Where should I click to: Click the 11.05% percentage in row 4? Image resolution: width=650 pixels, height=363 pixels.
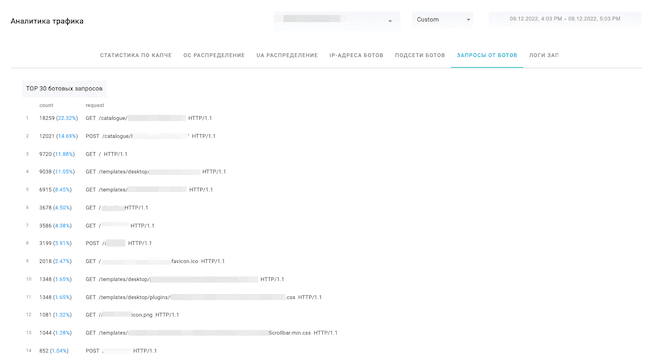pos(64,172)
